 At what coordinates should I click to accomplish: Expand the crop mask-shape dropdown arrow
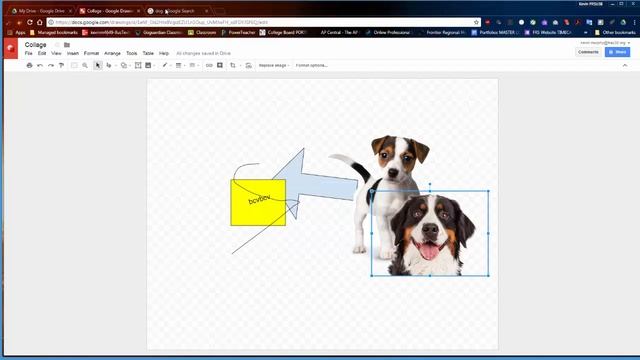240,66
